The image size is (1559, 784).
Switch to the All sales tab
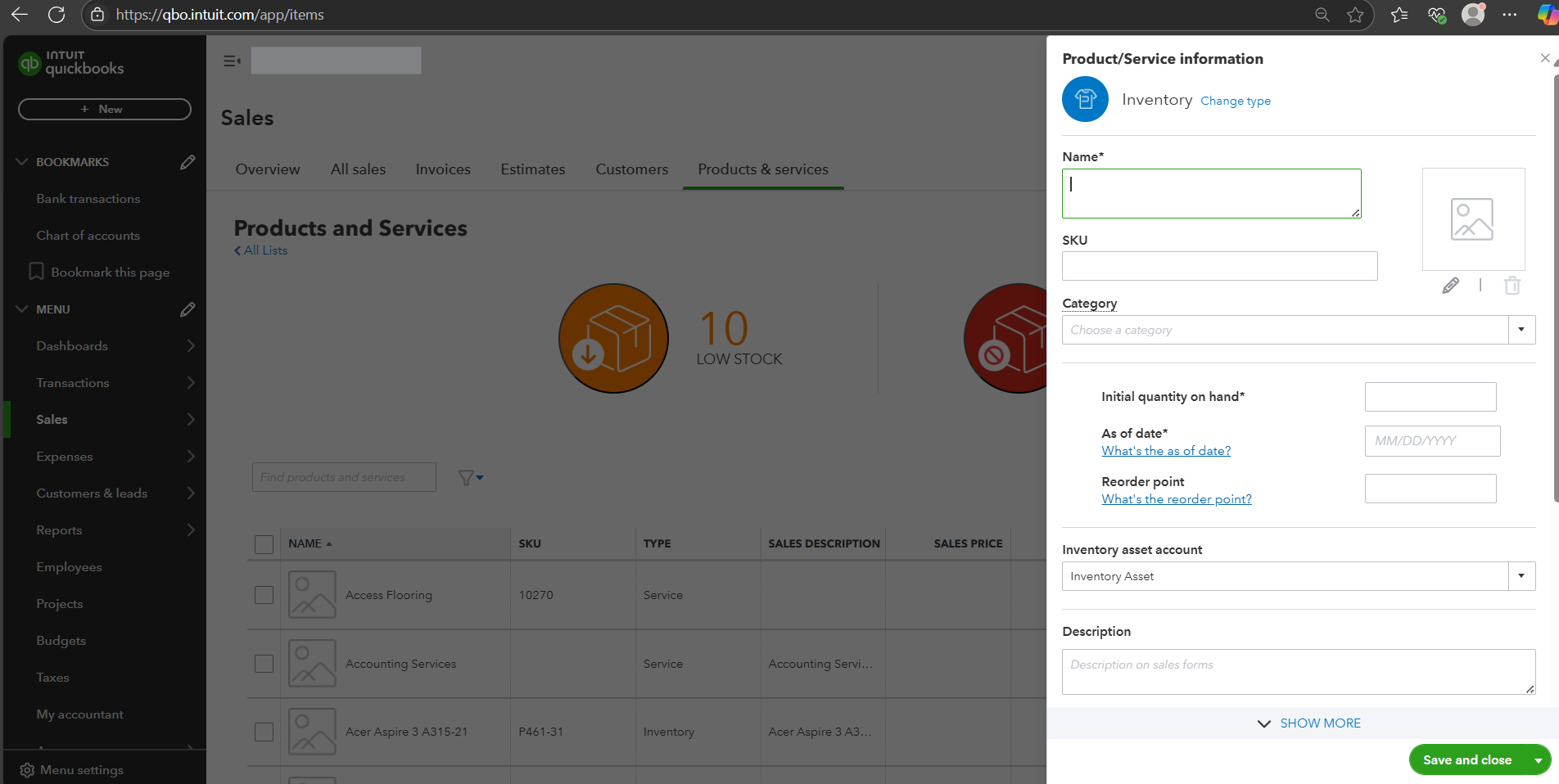[x=358, y=169]
